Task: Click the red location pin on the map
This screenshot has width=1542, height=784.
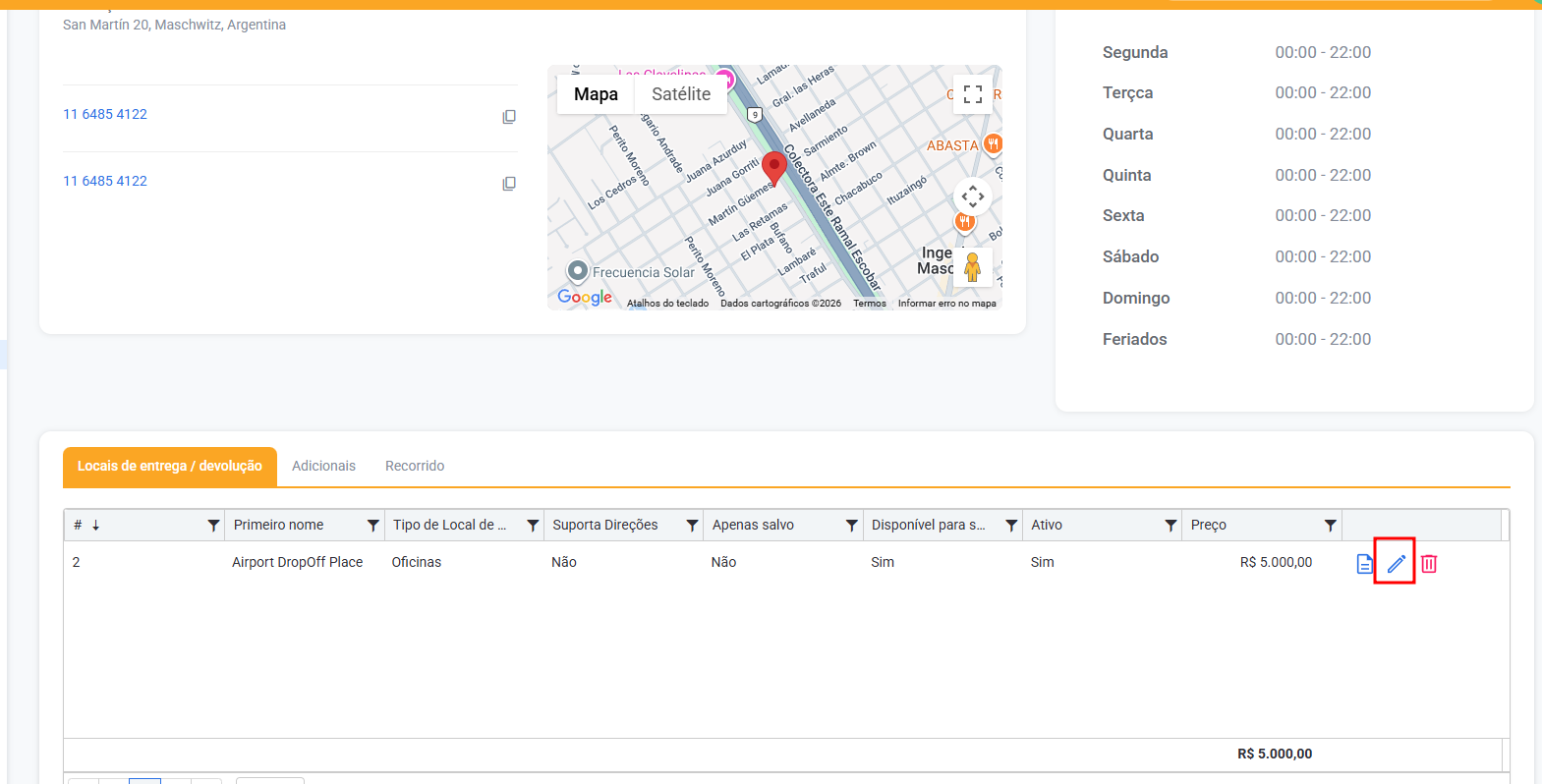Action: (x=774, y=167)
